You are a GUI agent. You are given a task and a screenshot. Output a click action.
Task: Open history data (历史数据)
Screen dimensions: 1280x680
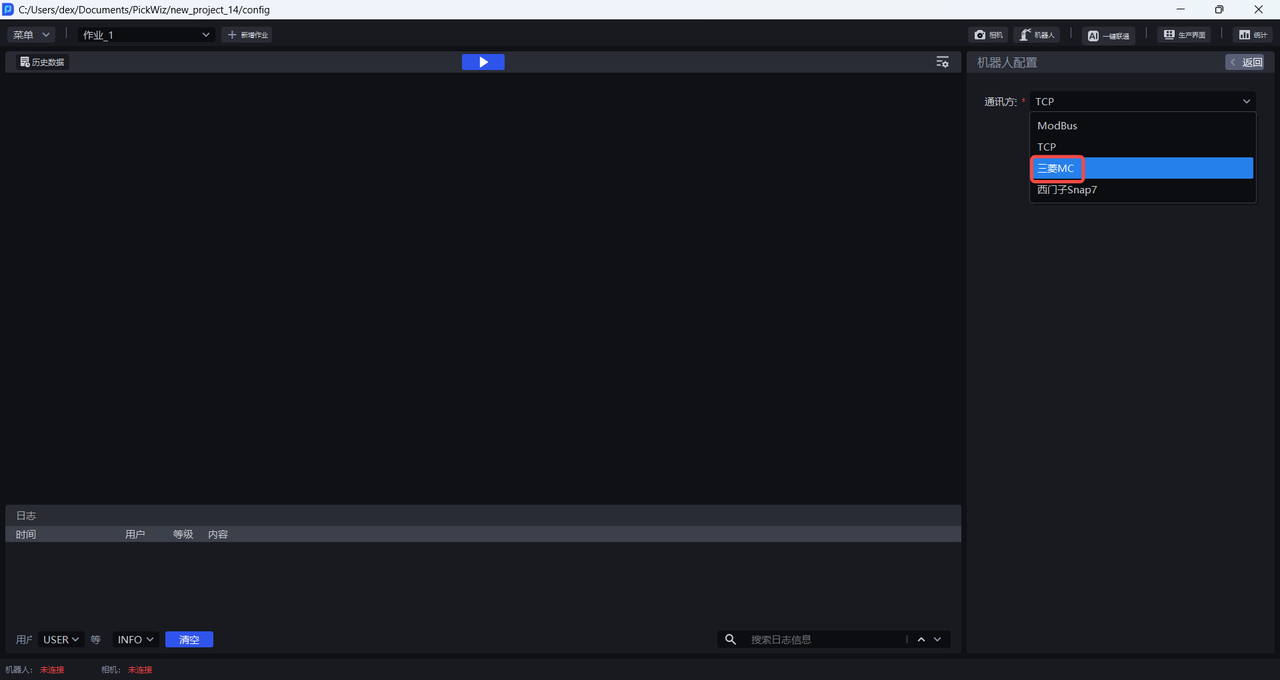42,62
